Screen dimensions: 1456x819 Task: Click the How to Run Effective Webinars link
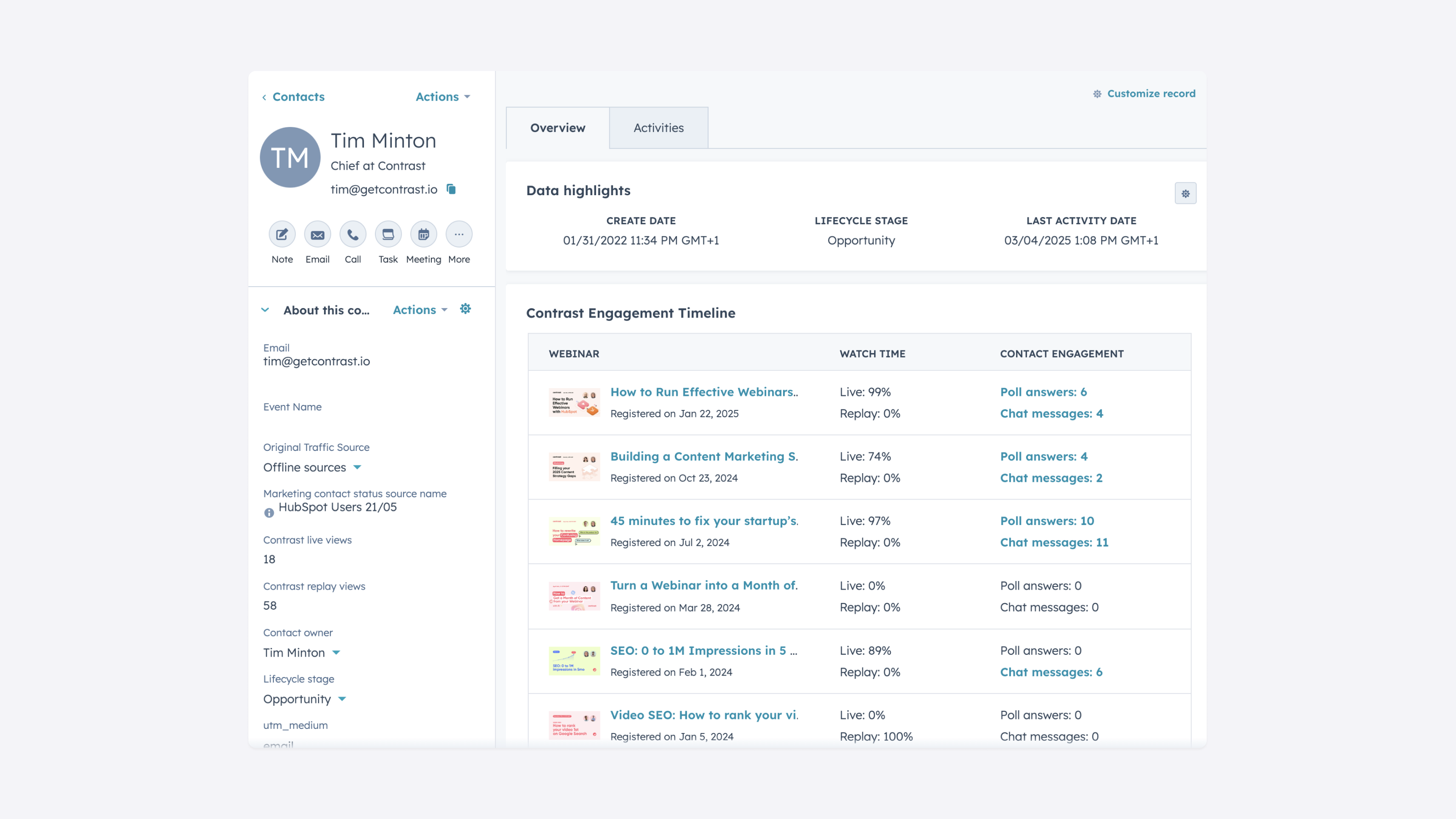704,391
